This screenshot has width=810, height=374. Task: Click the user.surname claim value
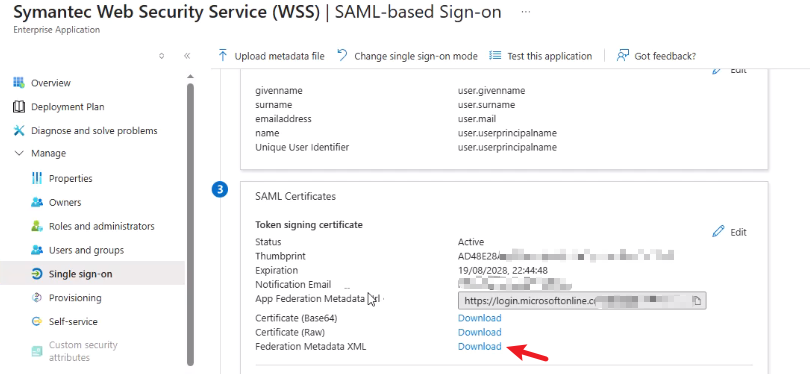(487, 105)
